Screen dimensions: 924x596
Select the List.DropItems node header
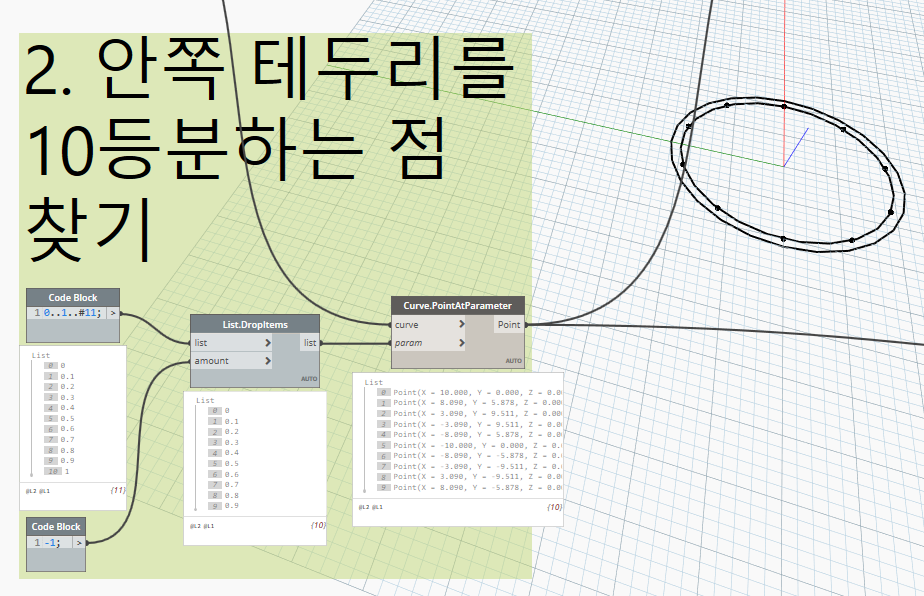point(255,324)
